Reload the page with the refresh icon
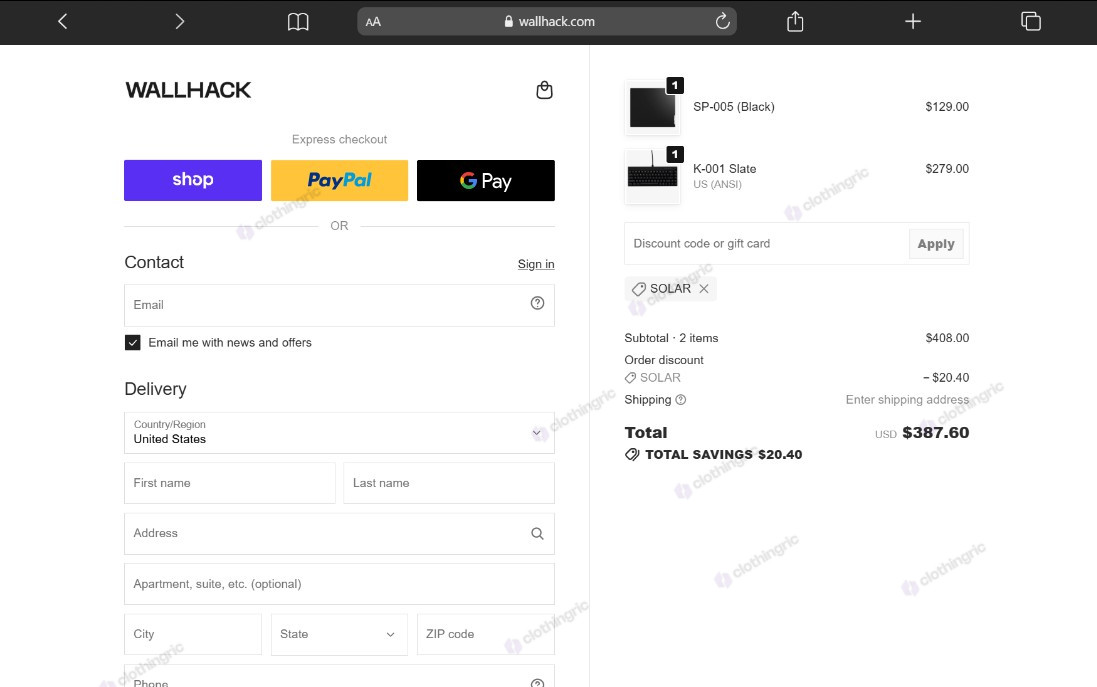 pyautogui.click(x=722, y=22)
